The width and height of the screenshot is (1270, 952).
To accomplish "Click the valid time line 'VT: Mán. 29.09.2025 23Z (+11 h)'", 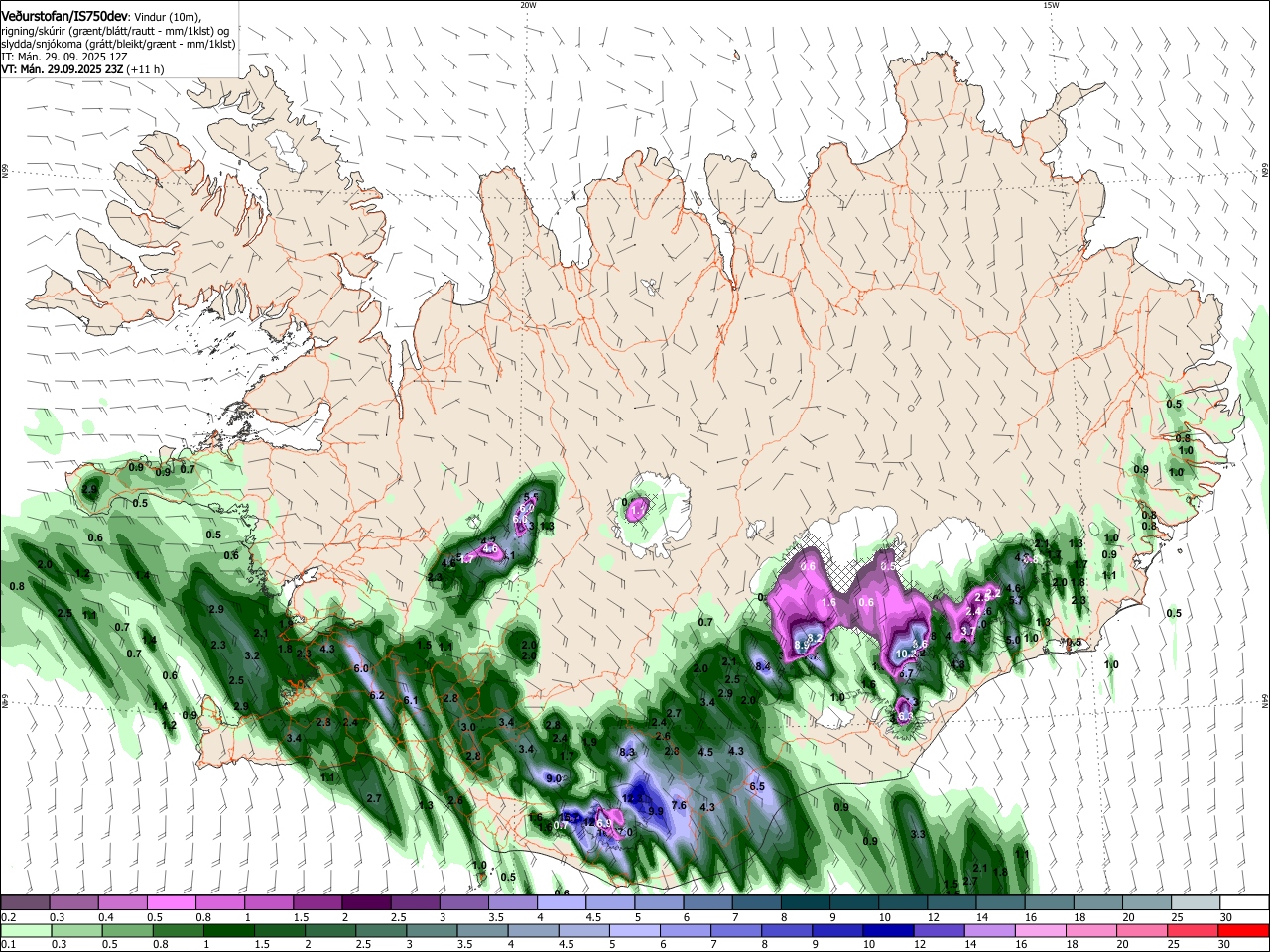I will pyautogui.click(x=82, y=69).
